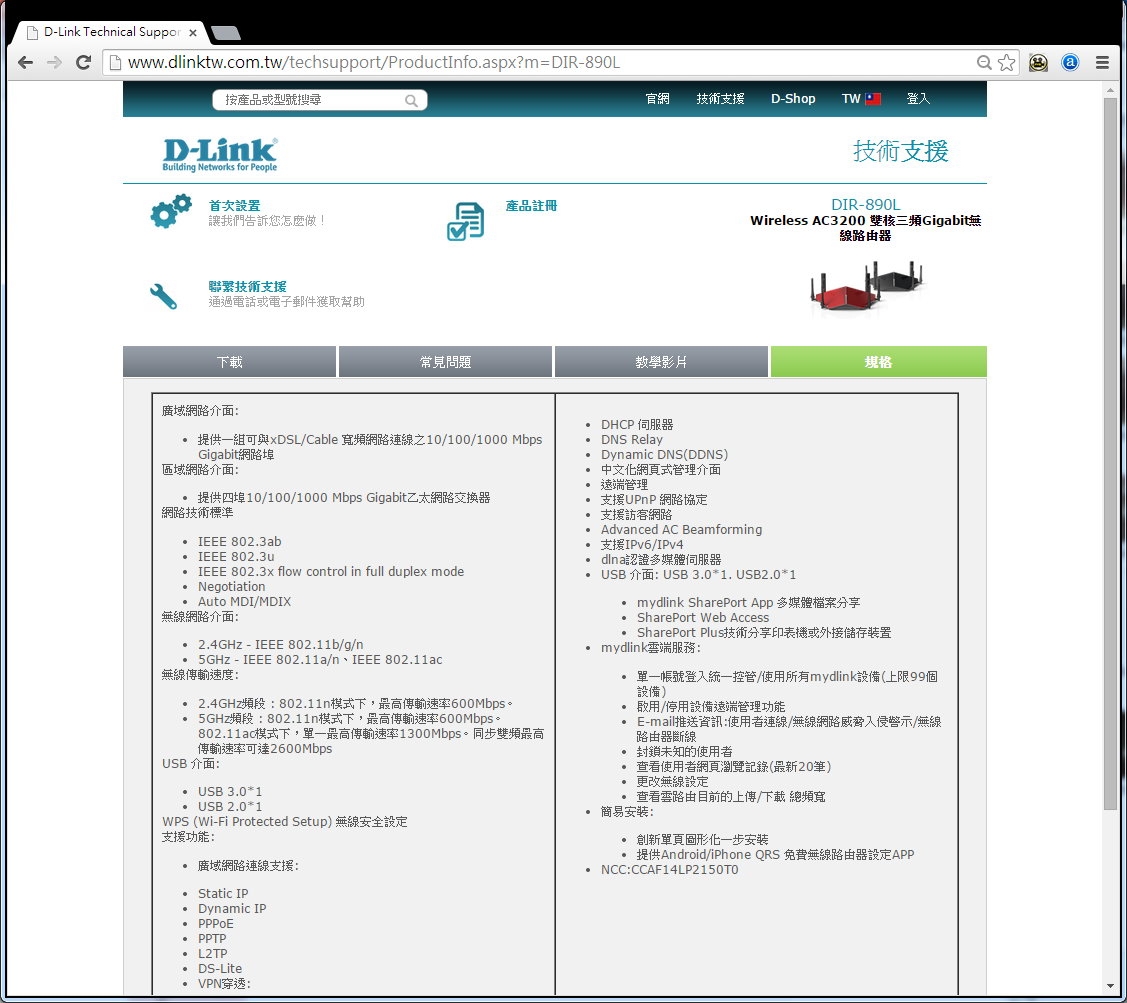This screenshot has width=1127, height=1003.
Task: Click the wrench icon for tech support
Action: pos(164,296)
